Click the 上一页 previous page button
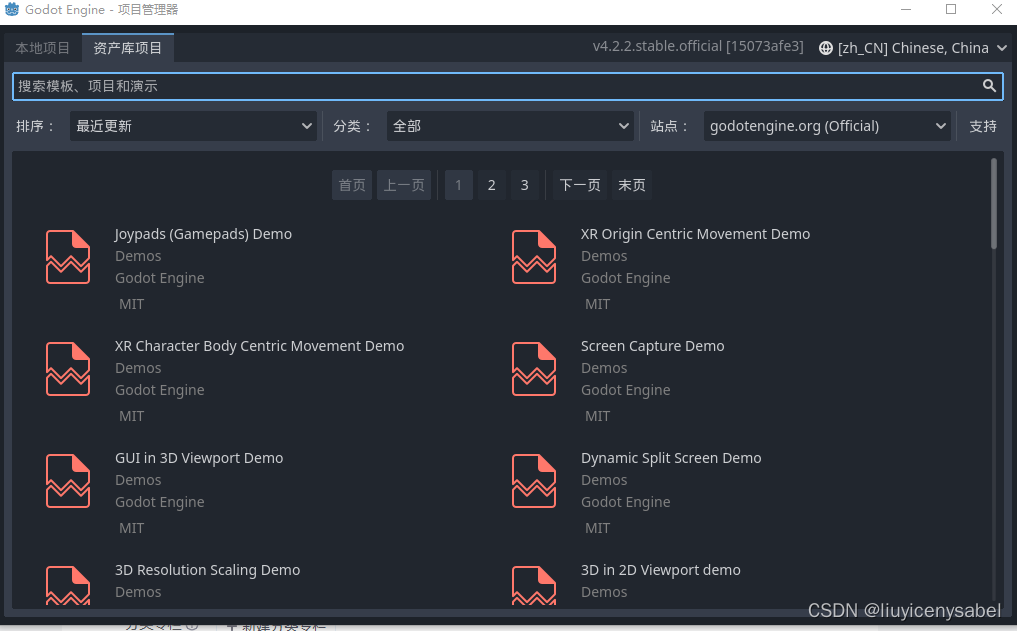The image size is (1017, 631). tap(404, 185)
